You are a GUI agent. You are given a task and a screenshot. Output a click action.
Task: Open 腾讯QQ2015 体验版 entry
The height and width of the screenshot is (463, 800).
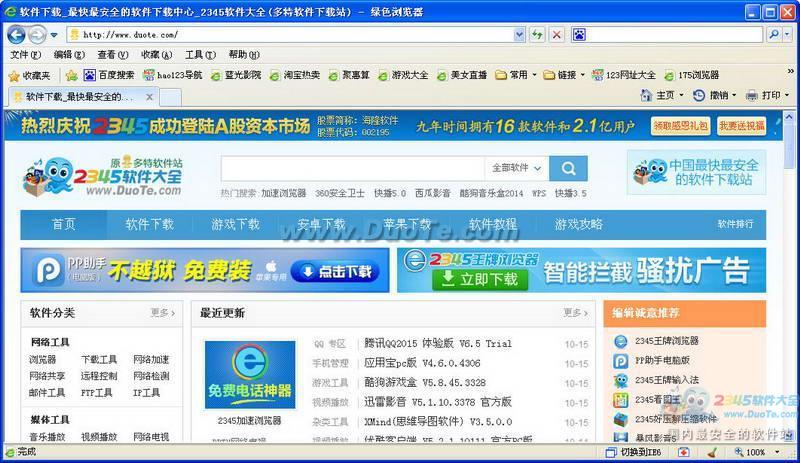[x=438, y=344]
